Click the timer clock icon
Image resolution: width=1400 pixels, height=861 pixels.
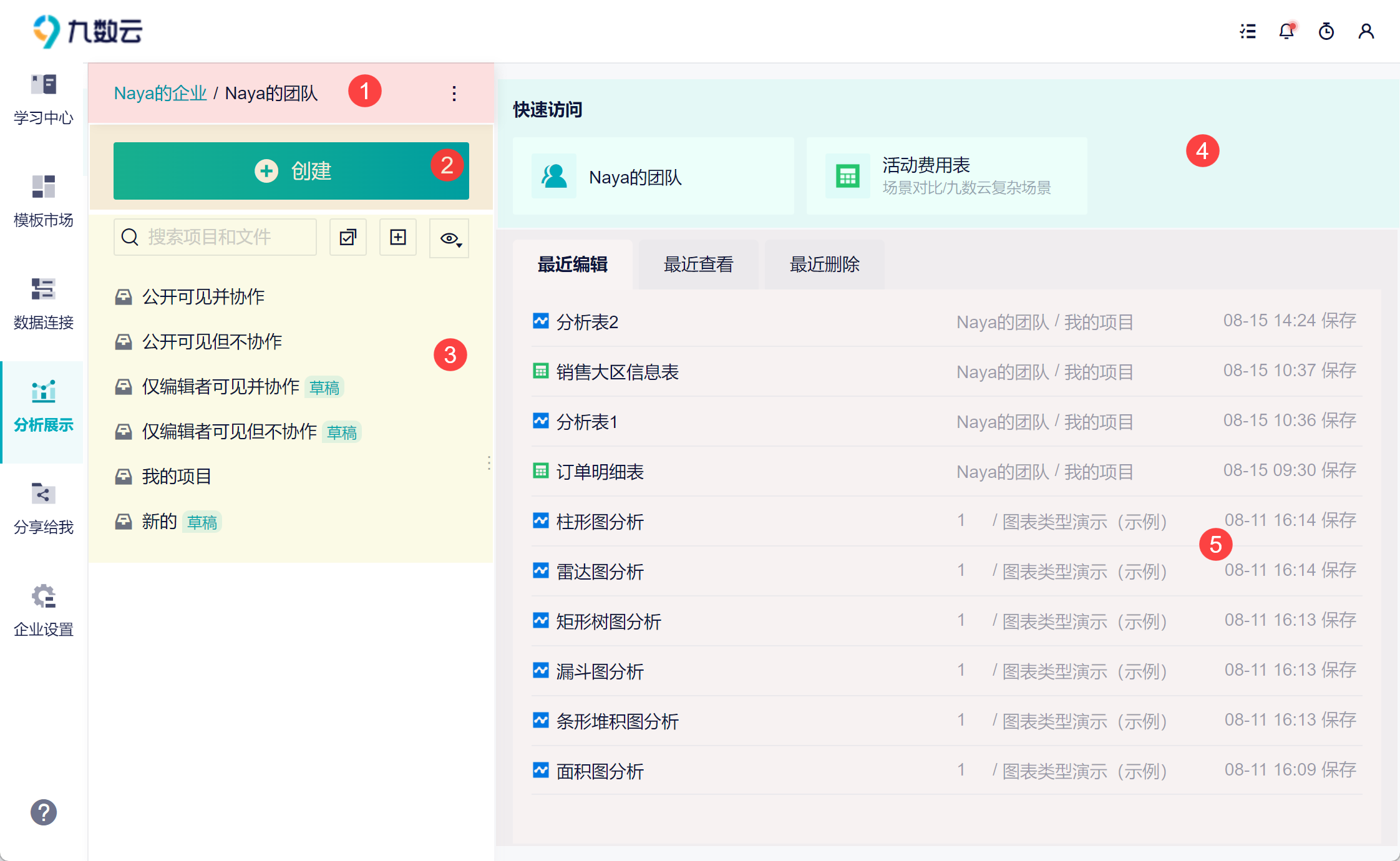pyautogui.click(x=1326, y=31)
